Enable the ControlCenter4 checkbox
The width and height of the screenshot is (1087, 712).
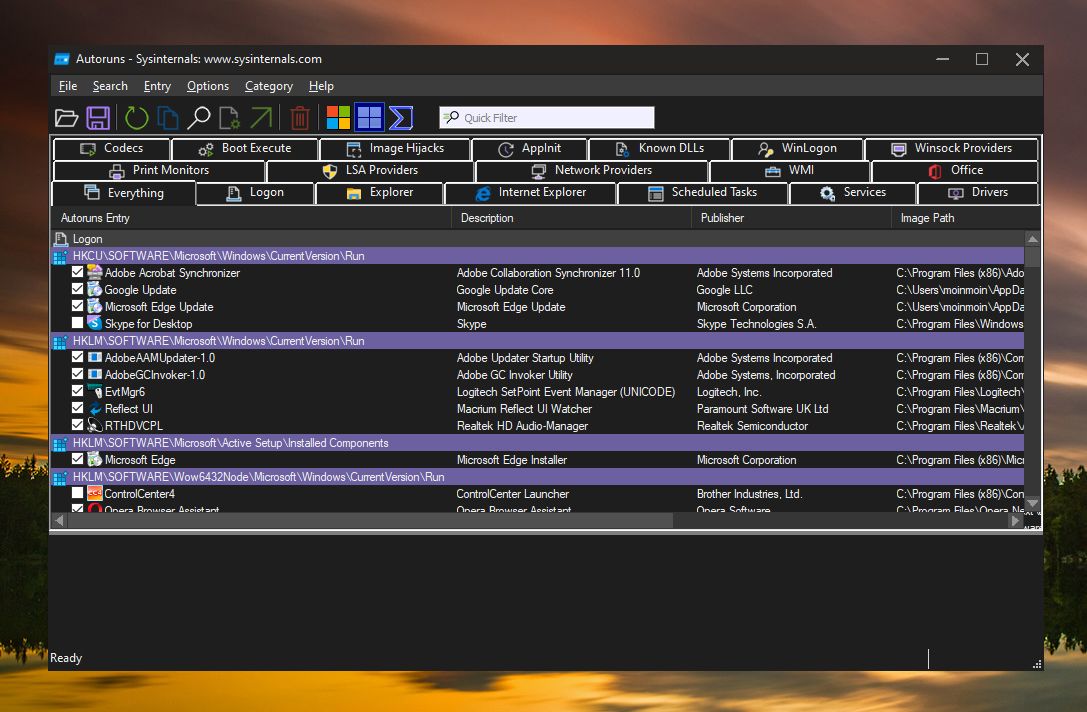(78, 493)
